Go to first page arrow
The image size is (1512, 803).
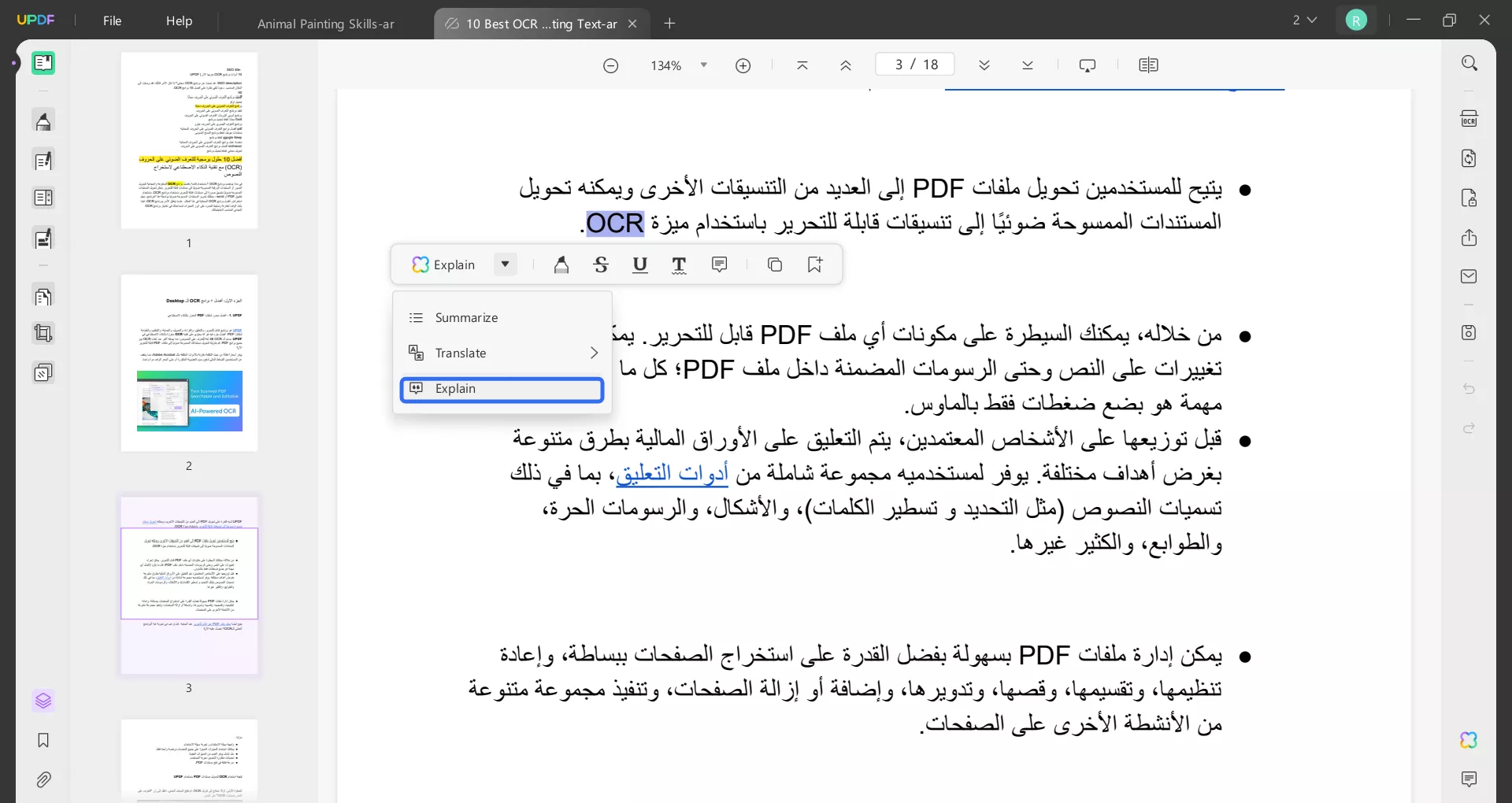pyautogui.click(x=802, y=65)
